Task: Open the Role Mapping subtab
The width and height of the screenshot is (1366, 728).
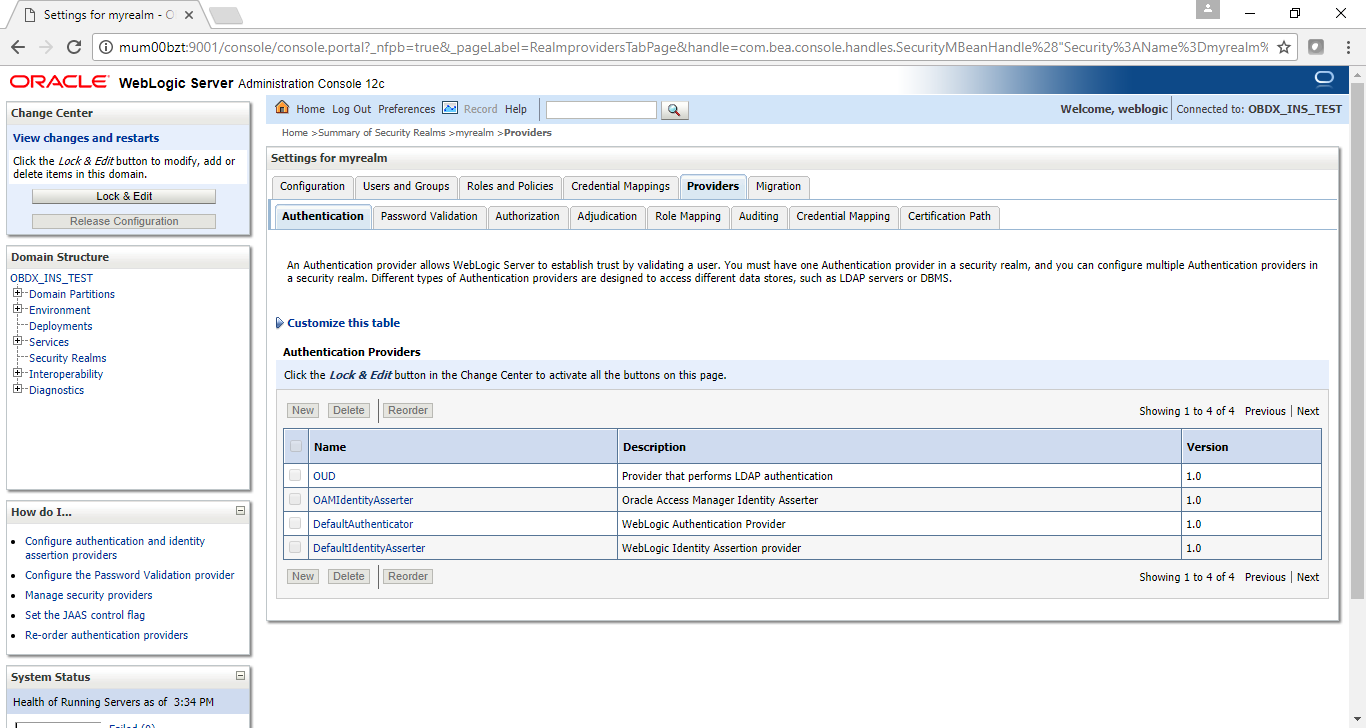Action: [688, 216]
